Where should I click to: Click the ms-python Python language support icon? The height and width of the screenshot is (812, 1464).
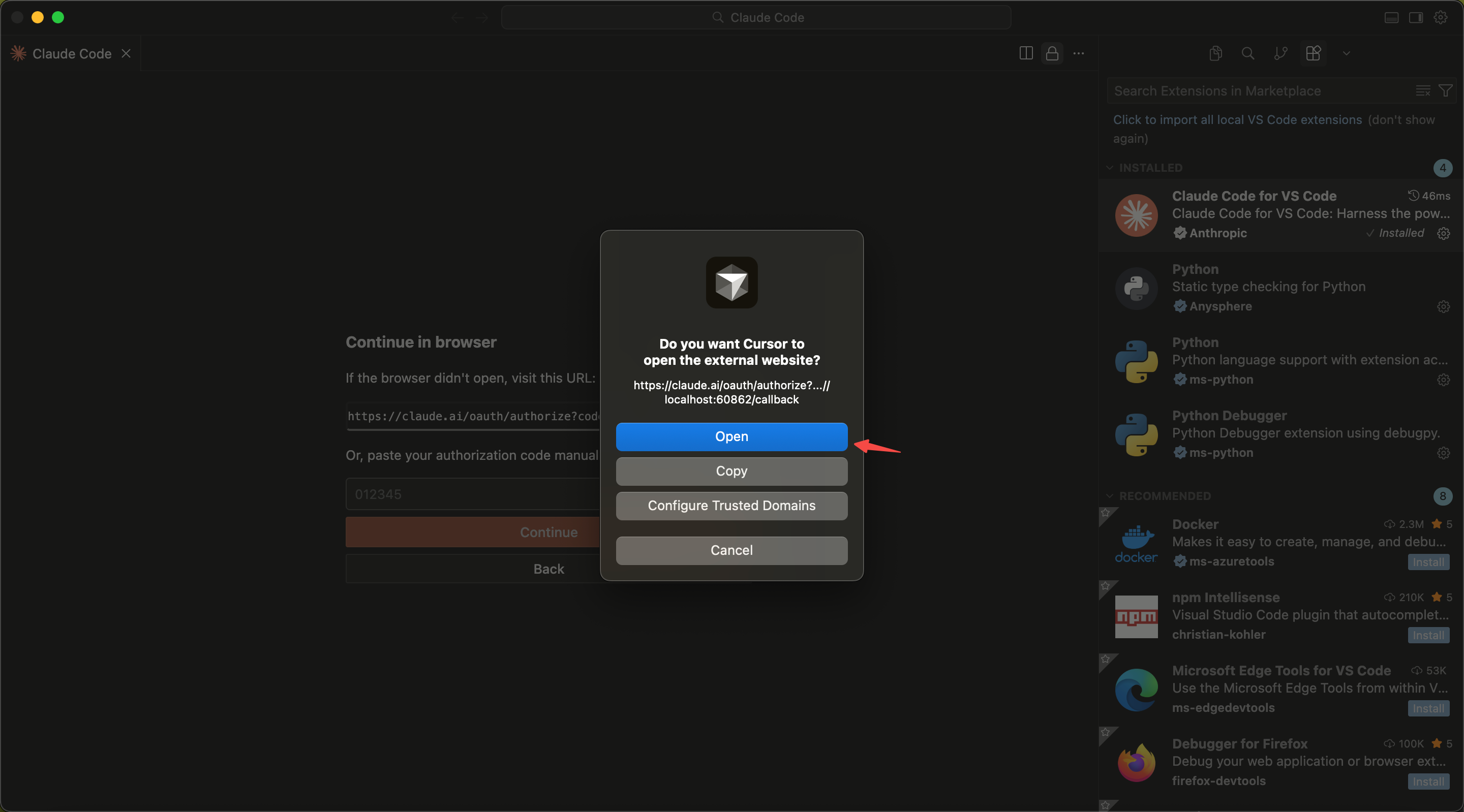point(1136,362)
